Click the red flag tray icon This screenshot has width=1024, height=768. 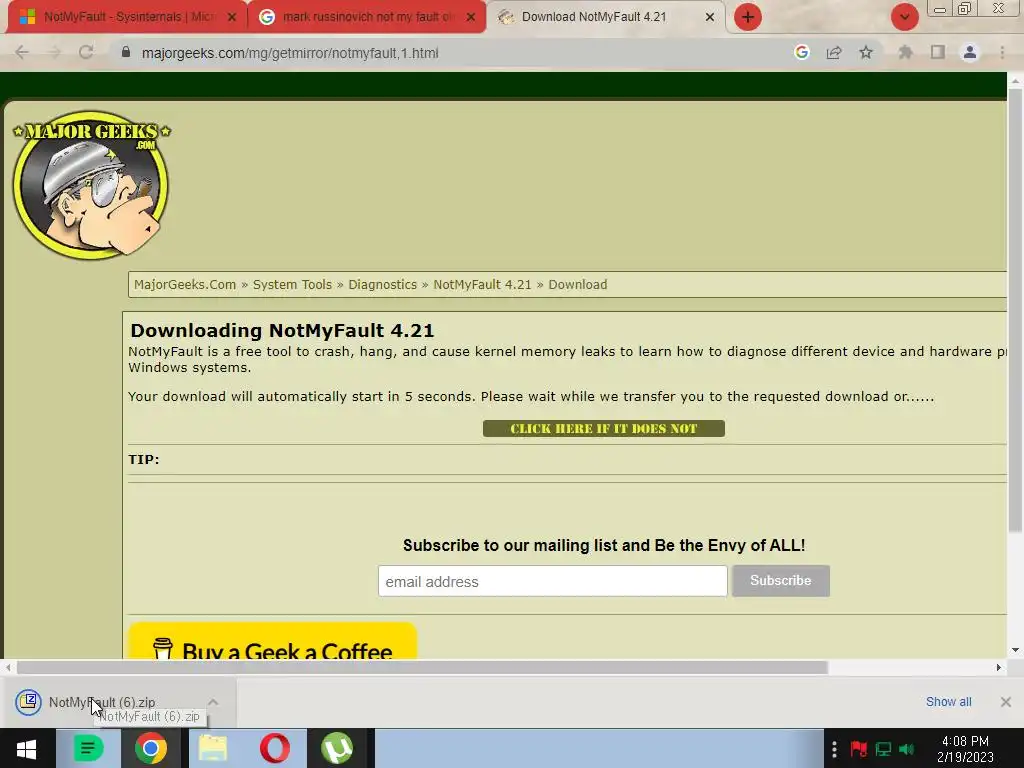point(859,749)
